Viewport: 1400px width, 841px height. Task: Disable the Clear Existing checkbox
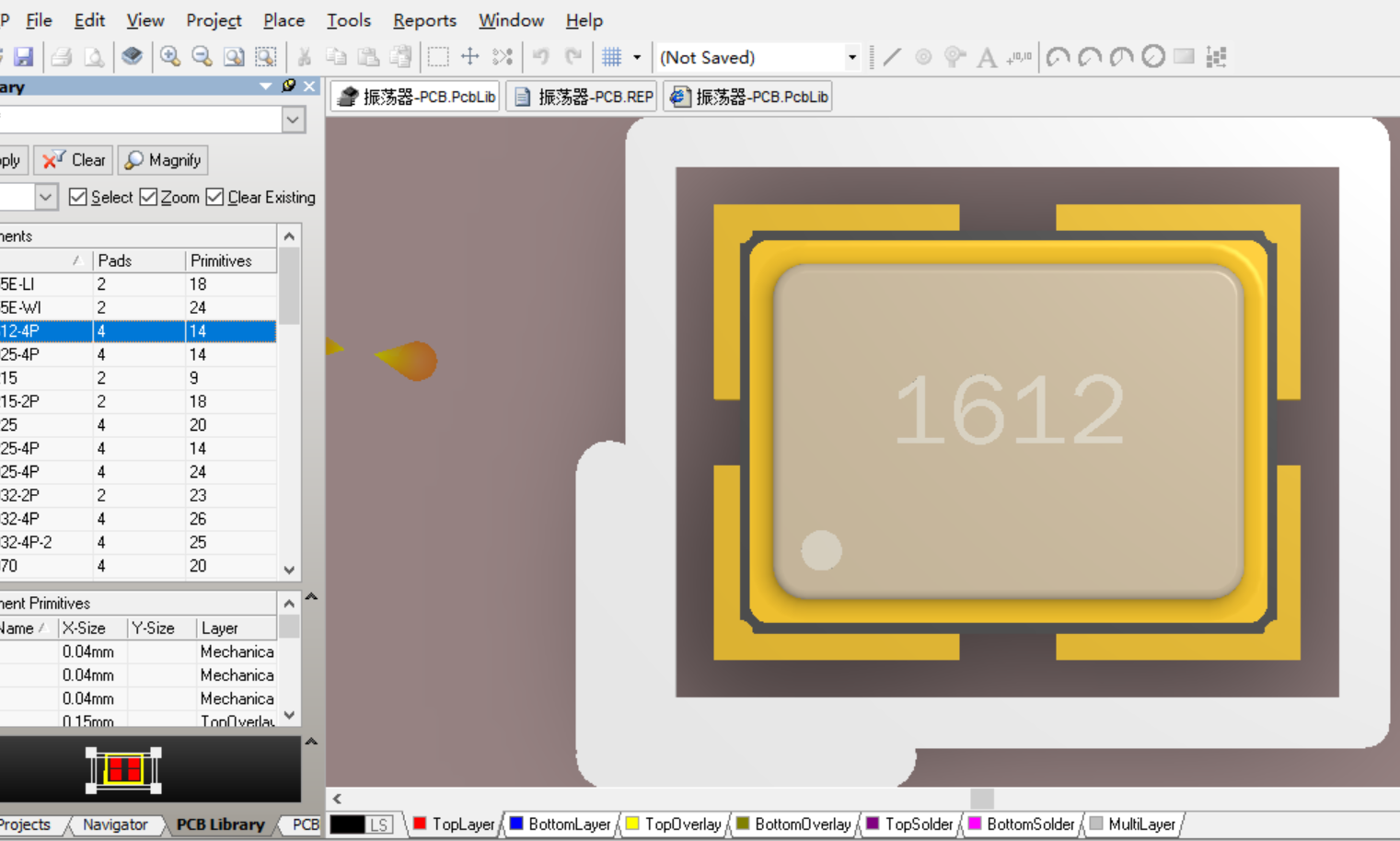point(215,197)
